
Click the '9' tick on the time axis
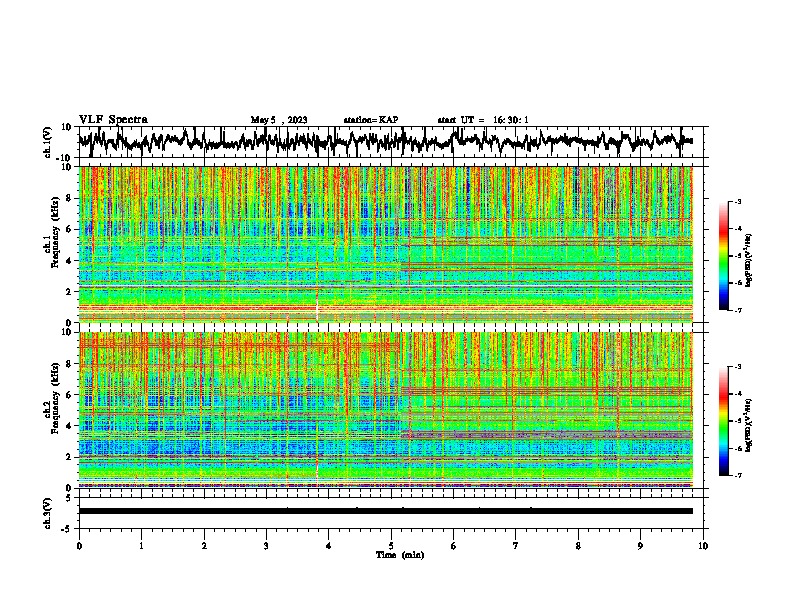pos(640,546)
